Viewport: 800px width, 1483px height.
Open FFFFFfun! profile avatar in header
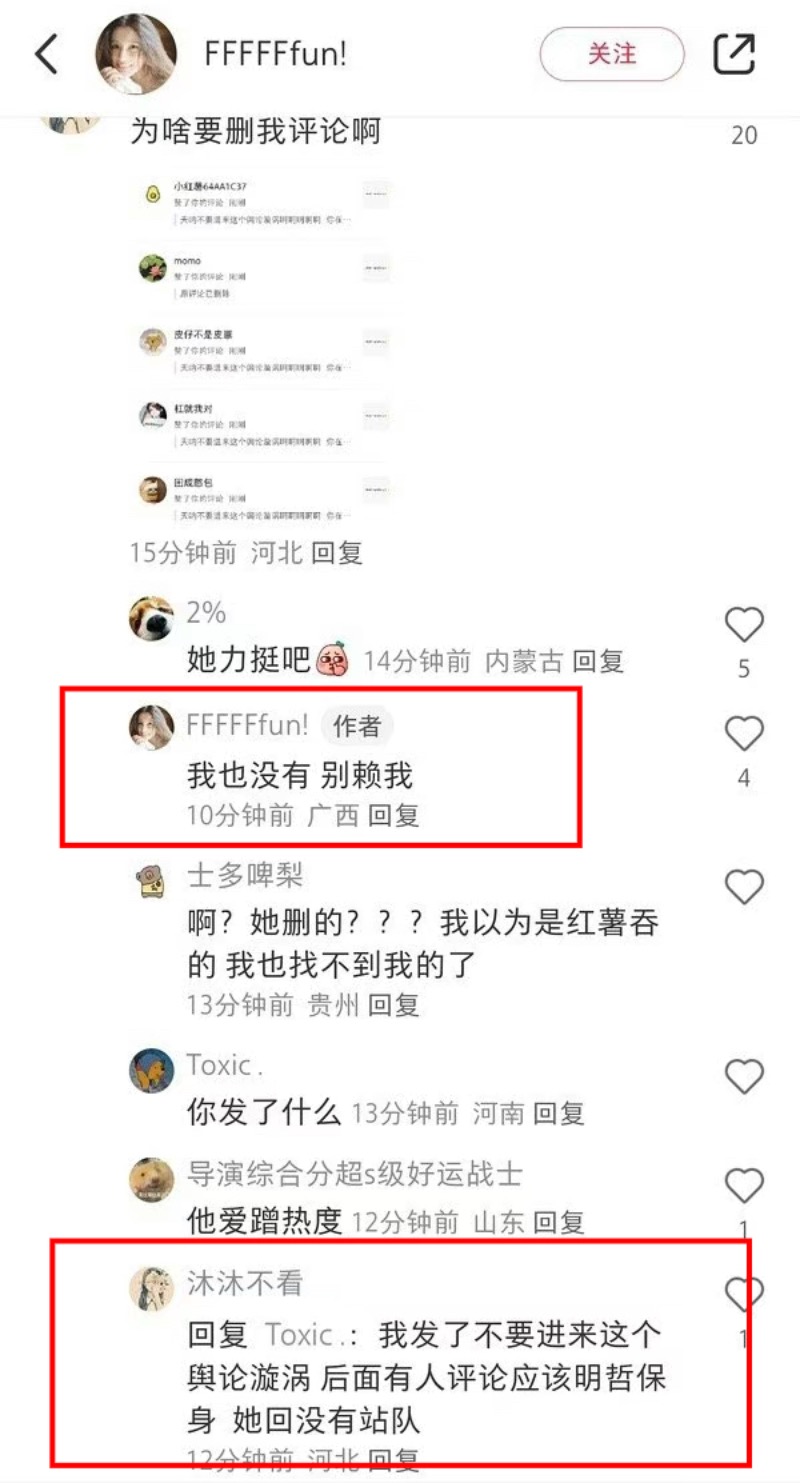click(135, 54)
